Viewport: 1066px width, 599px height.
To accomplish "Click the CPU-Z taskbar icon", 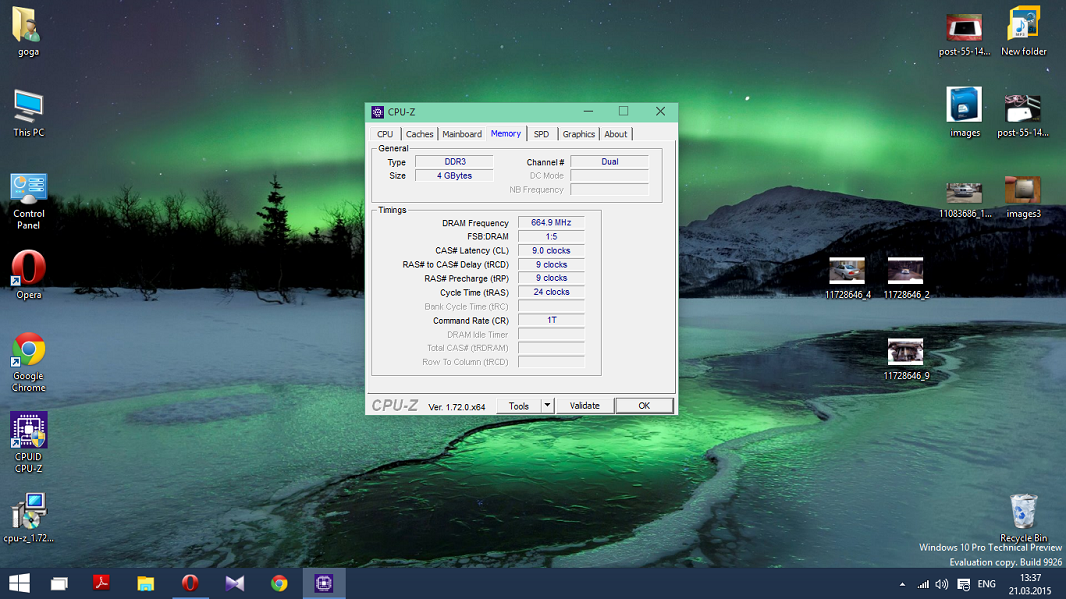I will coord(323,583).
